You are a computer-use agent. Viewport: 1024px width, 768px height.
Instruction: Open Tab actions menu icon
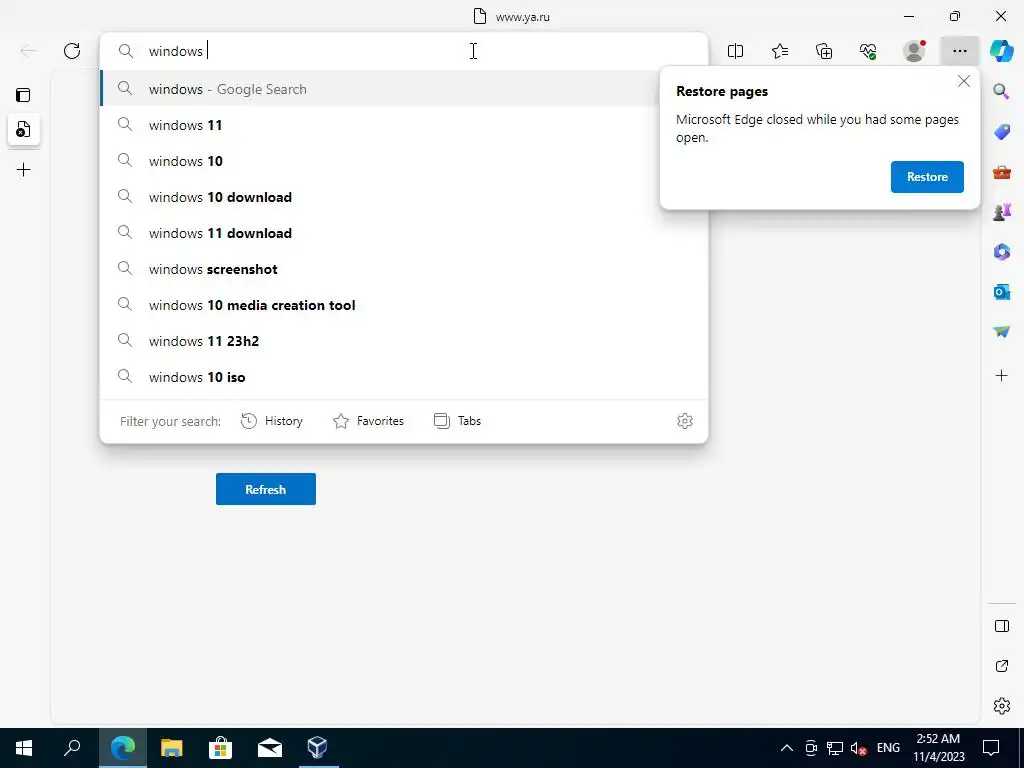click(24, 95)
